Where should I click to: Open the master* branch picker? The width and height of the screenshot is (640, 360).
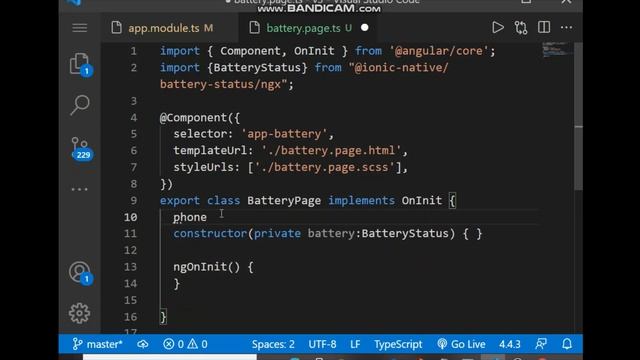point(98,344)
